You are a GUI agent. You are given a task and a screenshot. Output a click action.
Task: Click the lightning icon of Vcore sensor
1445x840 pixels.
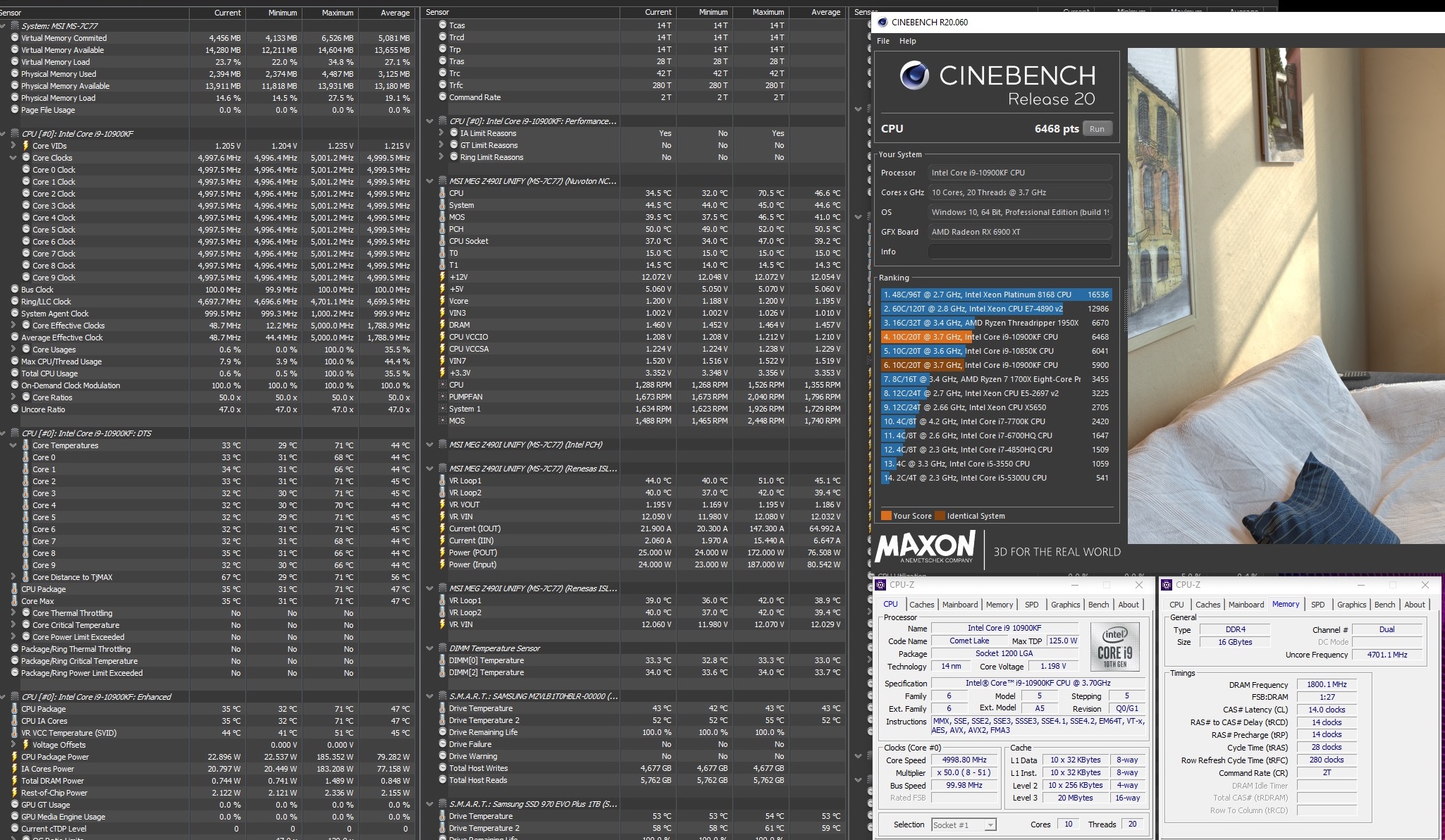[443, 301]
